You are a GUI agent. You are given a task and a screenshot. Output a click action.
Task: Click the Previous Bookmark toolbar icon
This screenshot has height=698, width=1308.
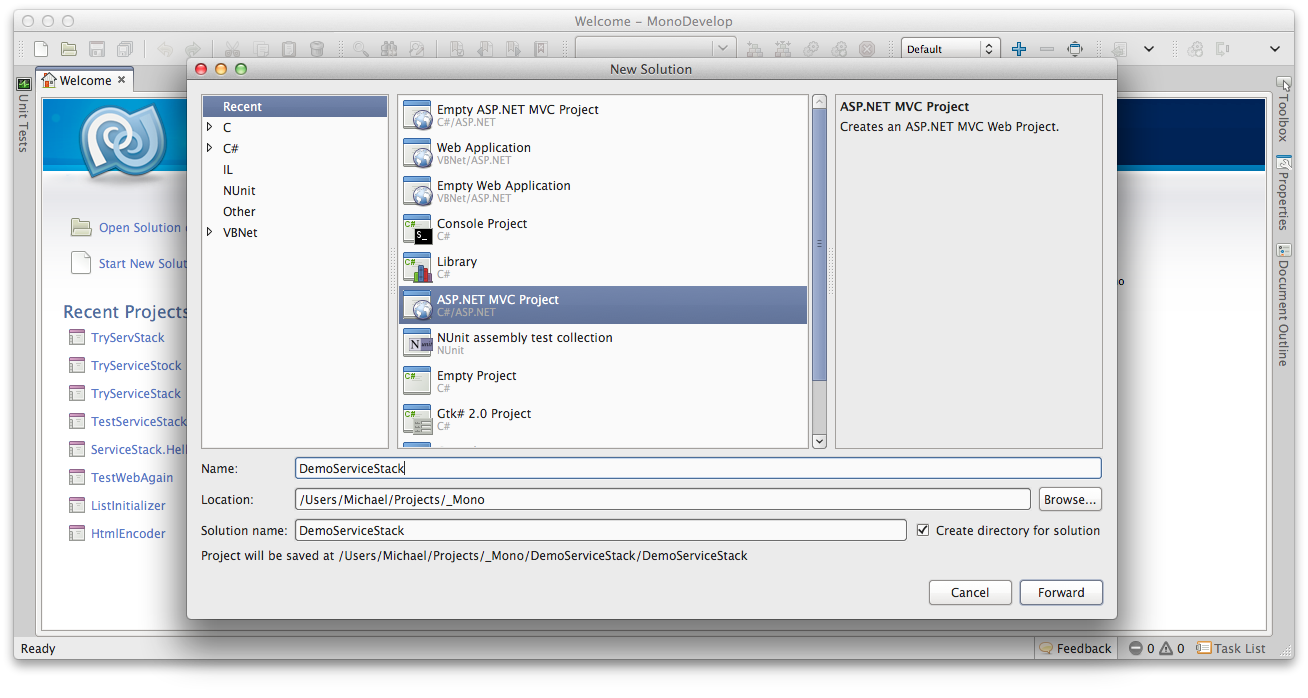tap(484, 49)
